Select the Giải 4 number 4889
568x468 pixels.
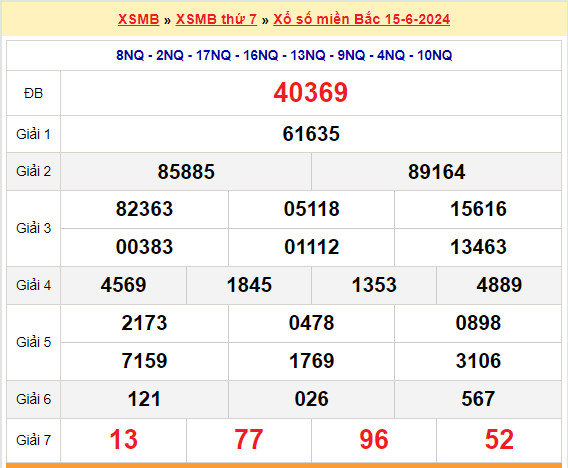click(499, 285)
